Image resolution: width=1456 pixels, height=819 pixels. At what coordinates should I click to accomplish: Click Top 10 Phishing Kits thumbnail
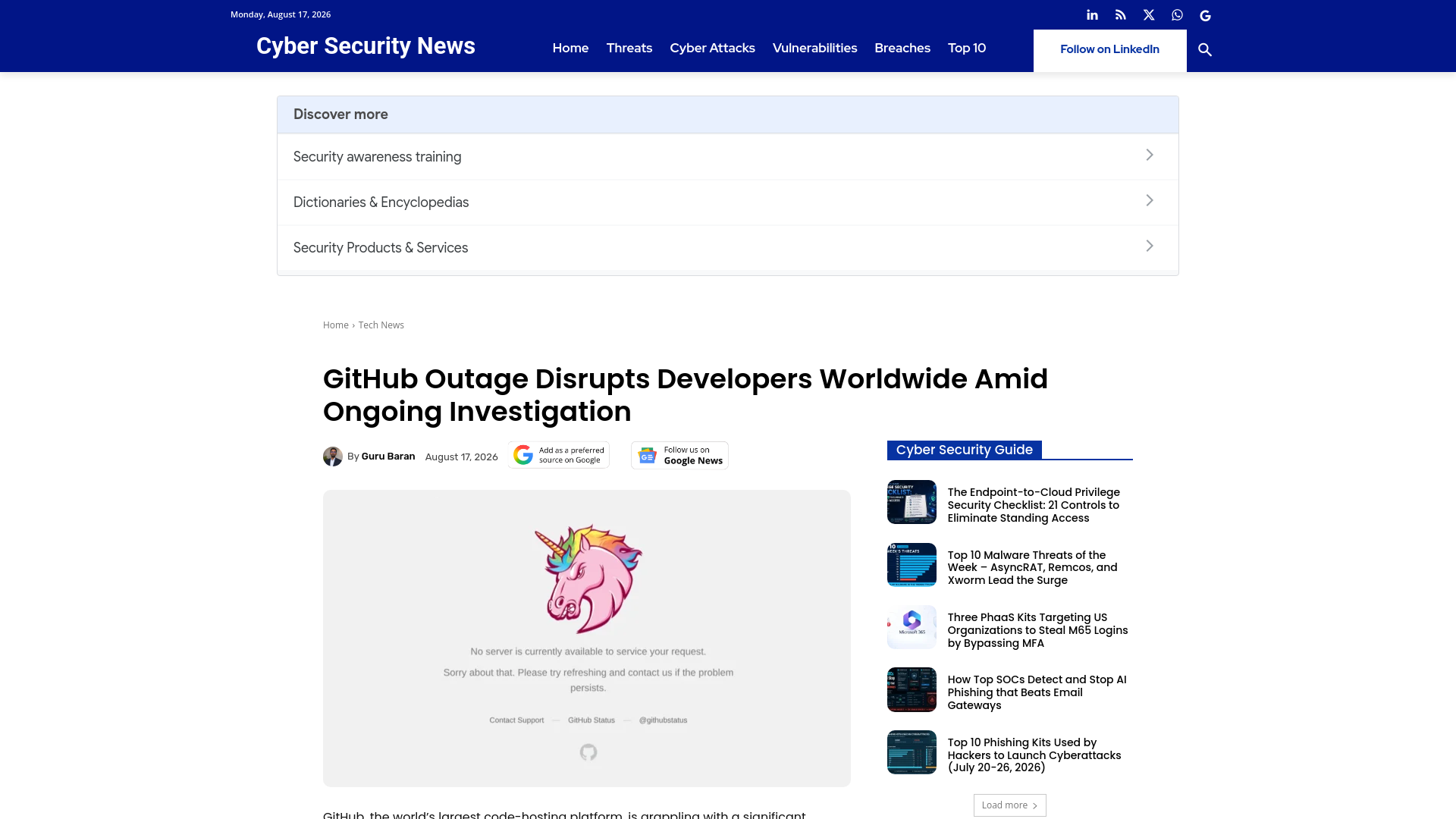tap(912, 752)
